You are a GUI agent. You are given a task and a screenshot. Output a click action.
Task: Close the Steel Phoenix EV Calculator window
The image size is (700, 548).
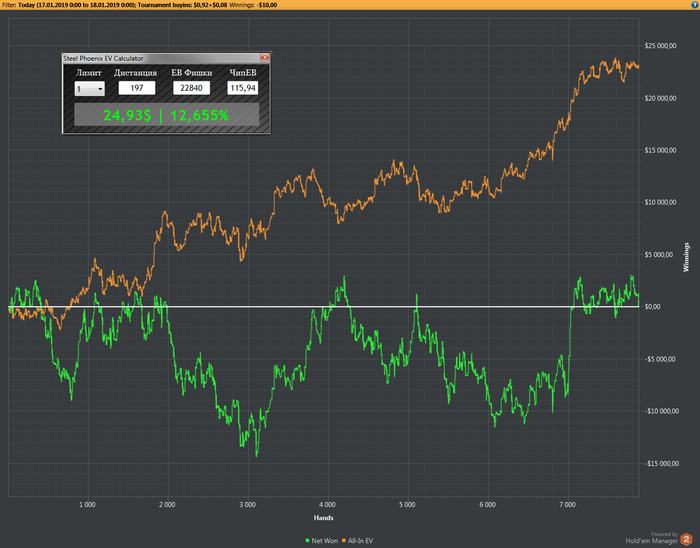coord(265,58)
